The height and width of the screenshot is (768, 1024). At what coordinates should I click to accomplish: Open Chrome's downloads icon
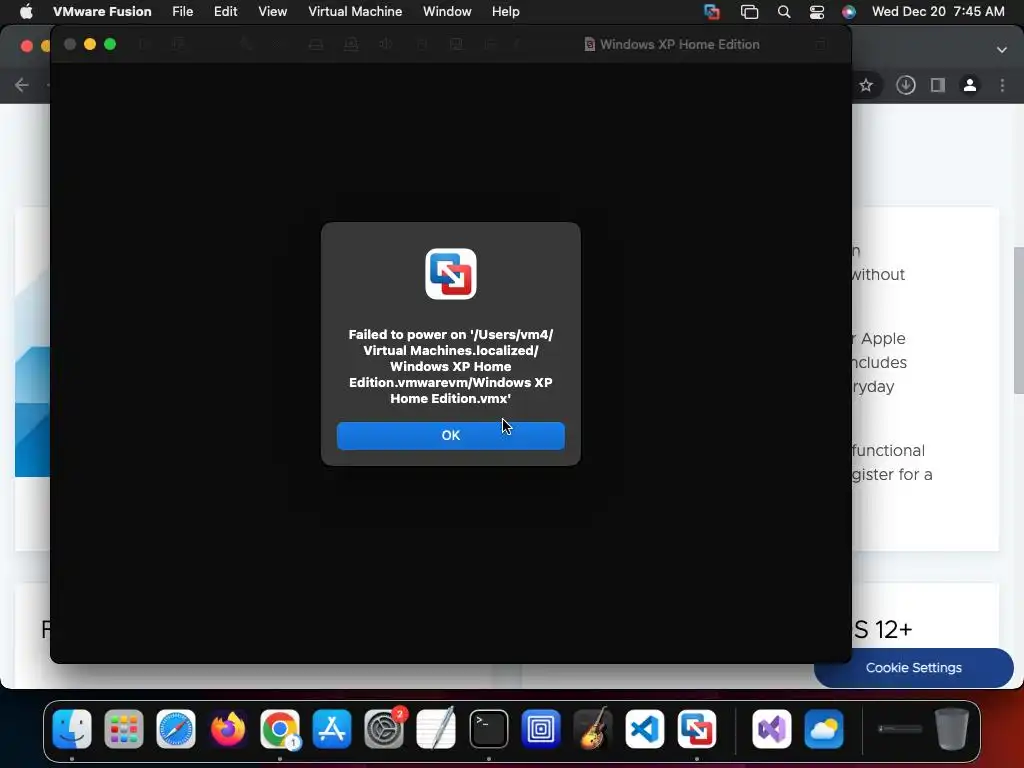[905, 85]
